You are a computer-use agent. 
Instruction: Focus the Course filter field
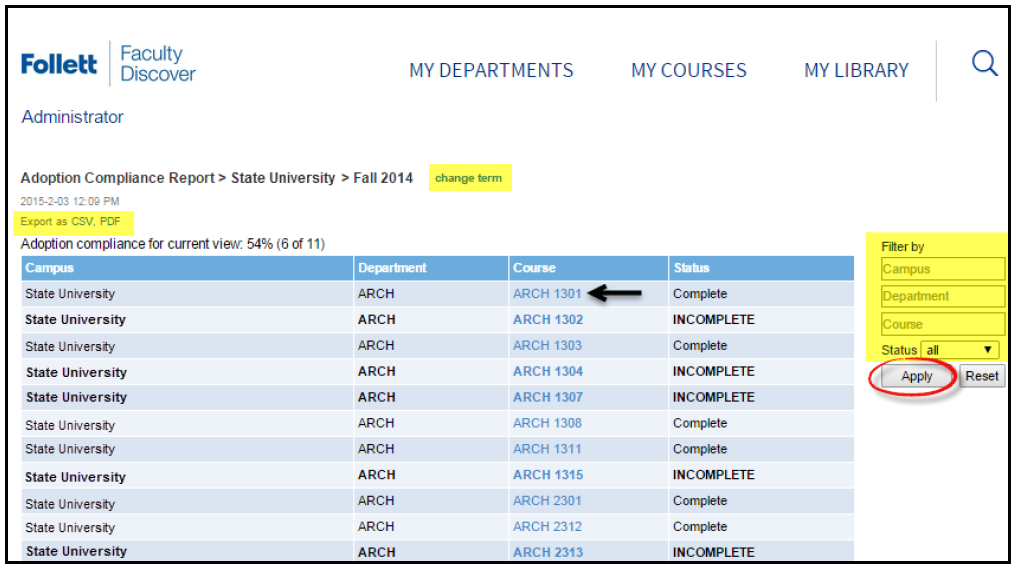tap(943, 324)
